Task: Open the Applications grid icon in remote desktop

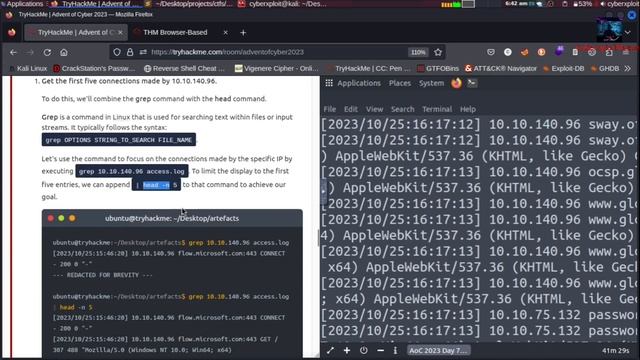Action: coord(329,83)
